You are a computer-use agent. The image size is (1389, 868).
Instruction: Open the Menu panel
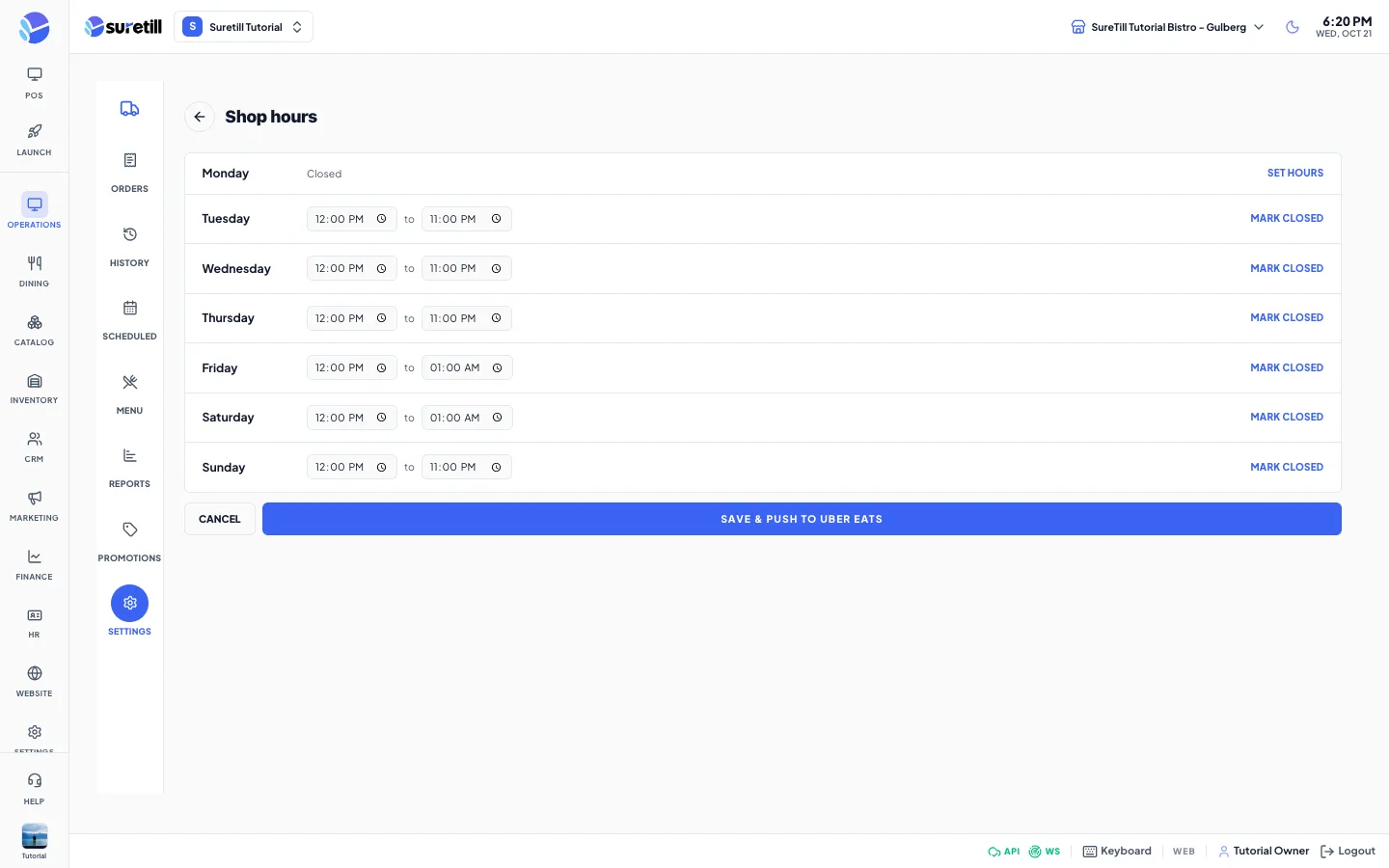pyautogui.click(x=129, y=393)
